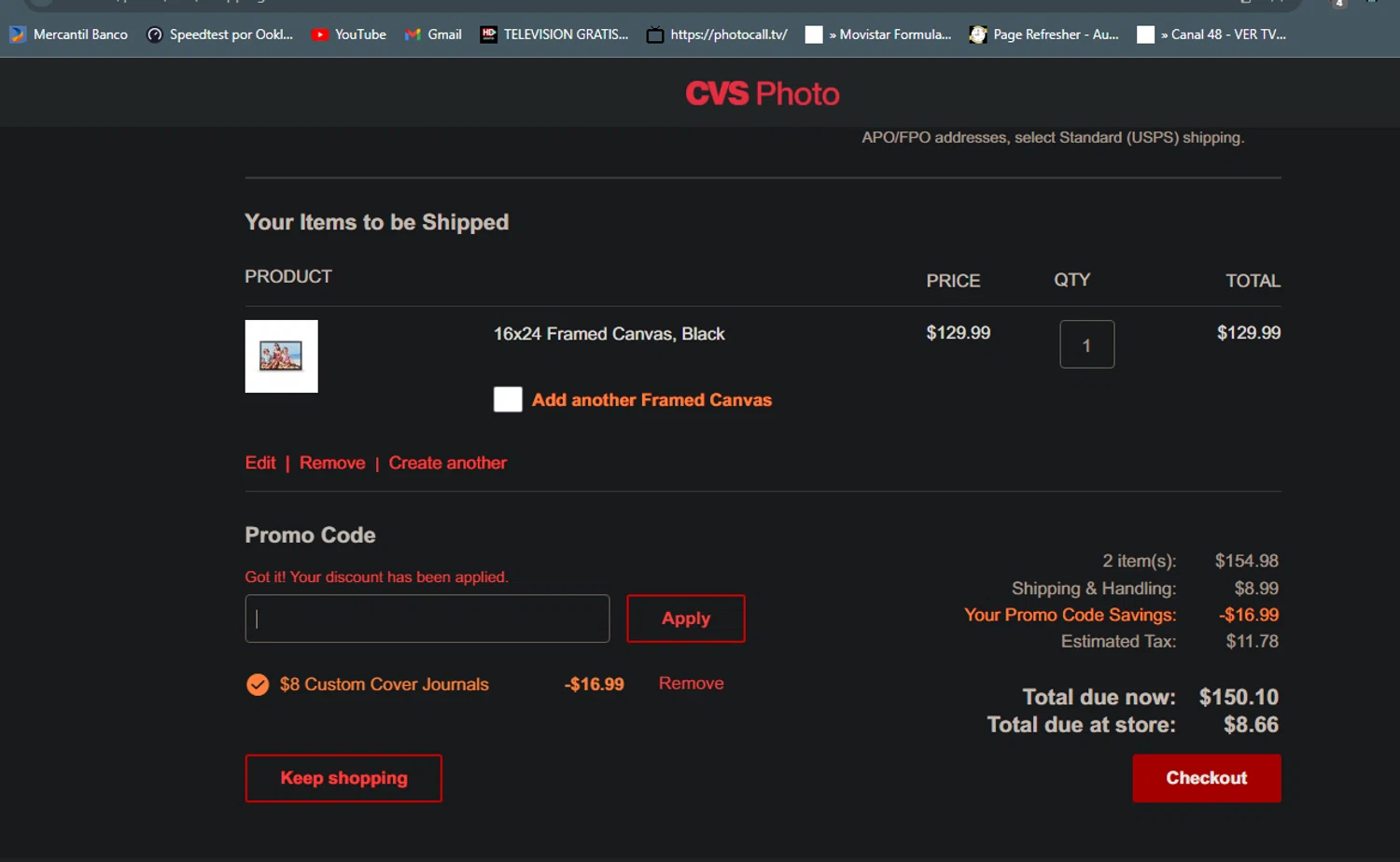1400x862 pixels.
Task: Focus the promo code input field
Action: click(427, 619)
